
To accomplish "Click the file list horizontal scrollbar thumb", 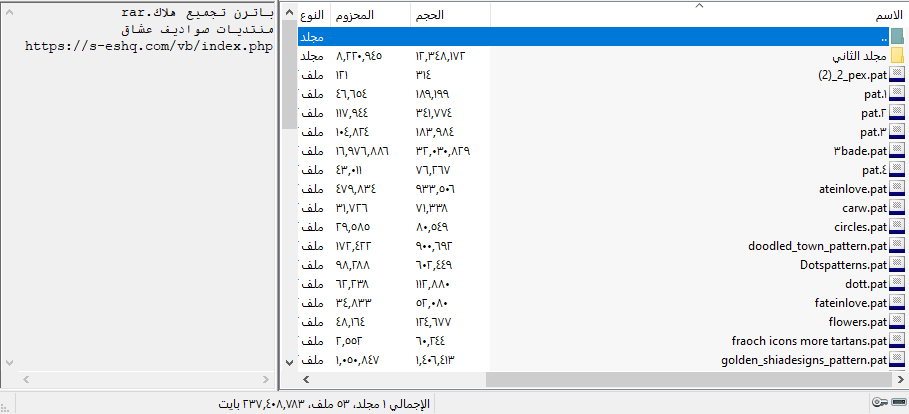I will point(687,380).
